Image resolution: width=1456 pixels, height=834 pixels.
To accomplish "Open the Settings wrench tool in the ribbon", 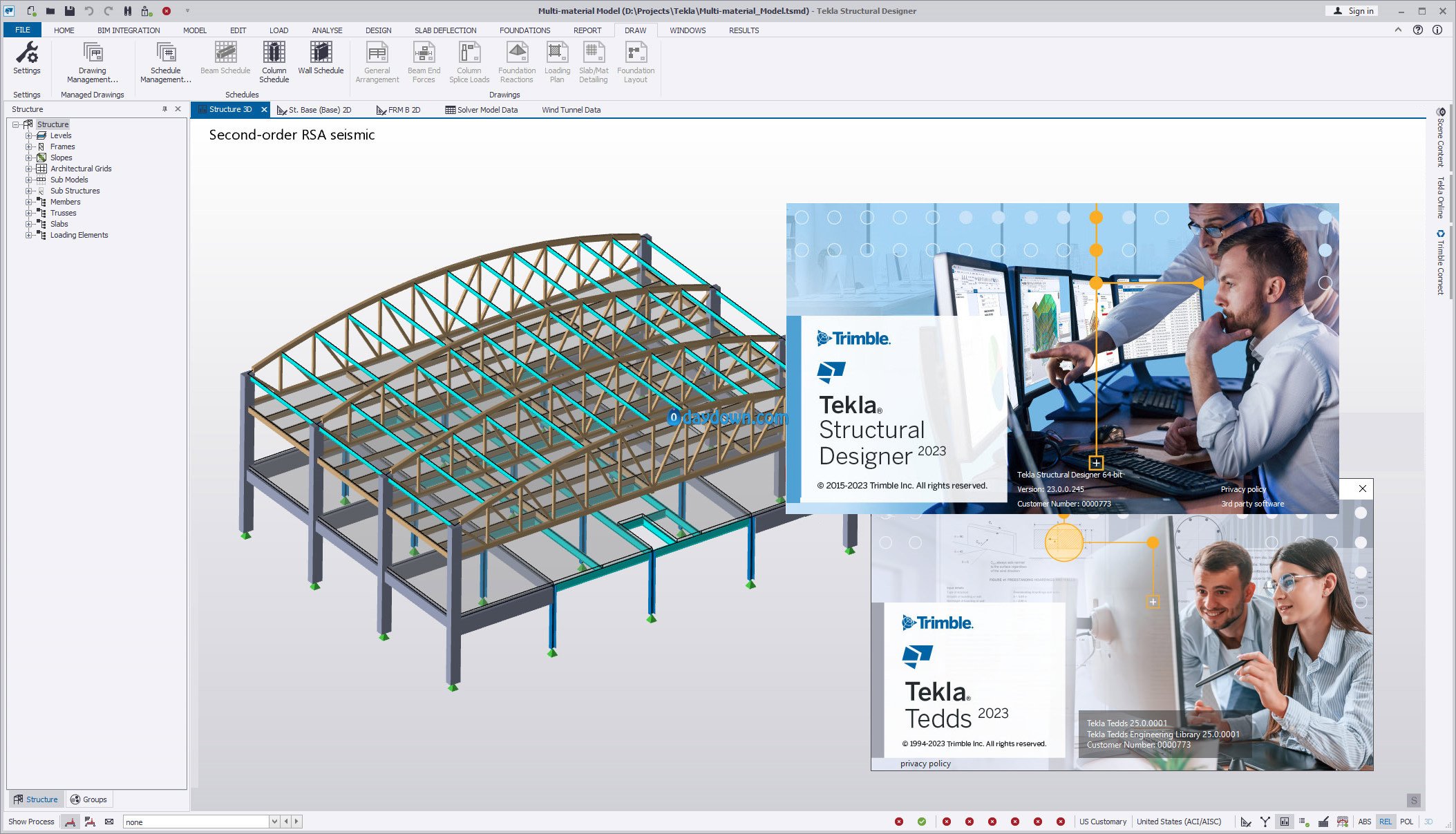I will 27,58.
